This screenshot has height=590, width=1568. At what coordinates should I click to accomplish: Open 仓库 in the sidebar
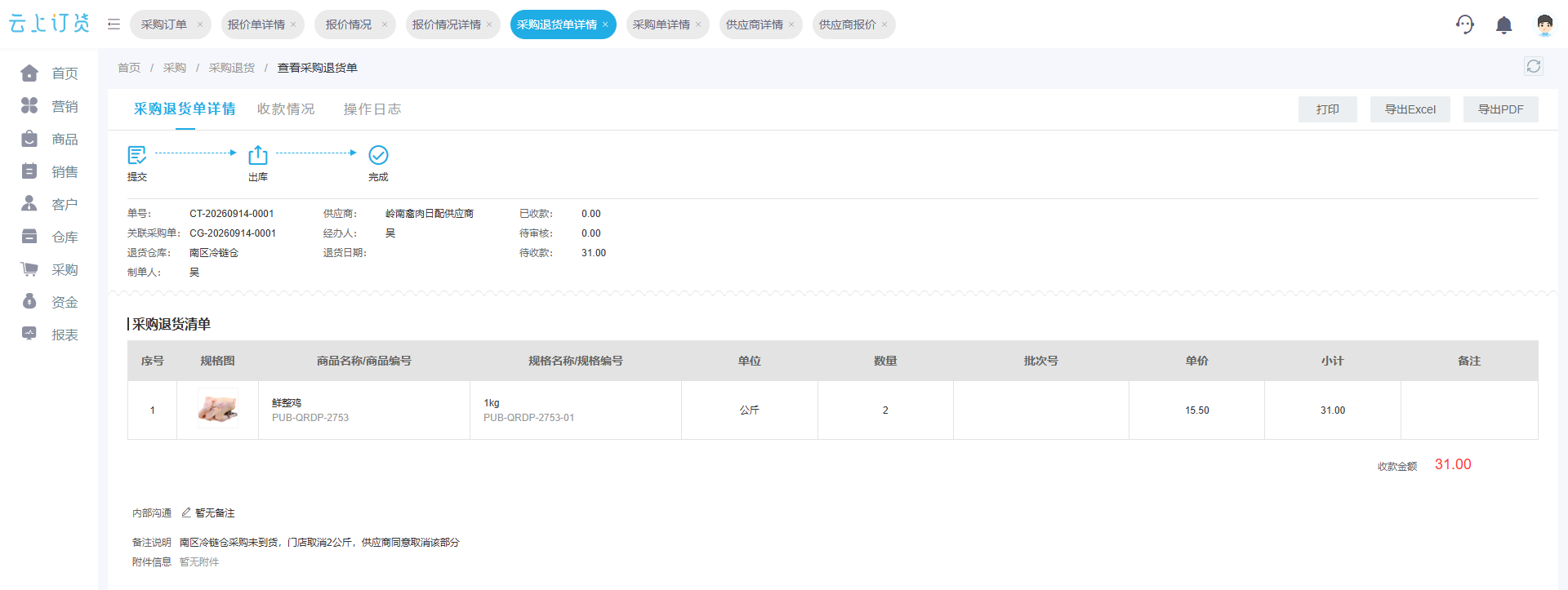pyautogui.click(x=49, y=237)
